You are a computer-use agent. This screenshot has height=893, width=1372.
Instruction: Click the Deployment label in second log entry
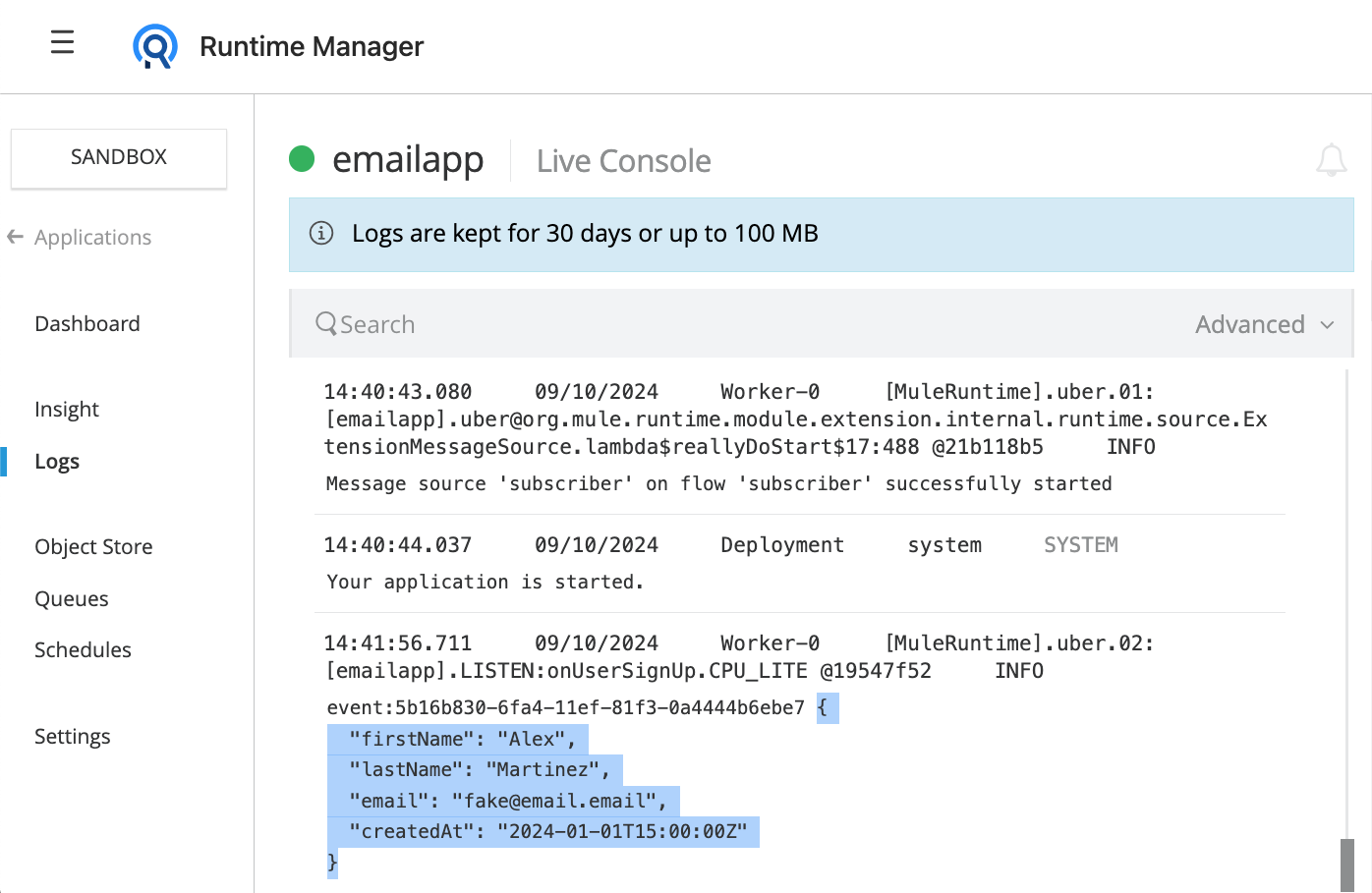coord(782,545)
